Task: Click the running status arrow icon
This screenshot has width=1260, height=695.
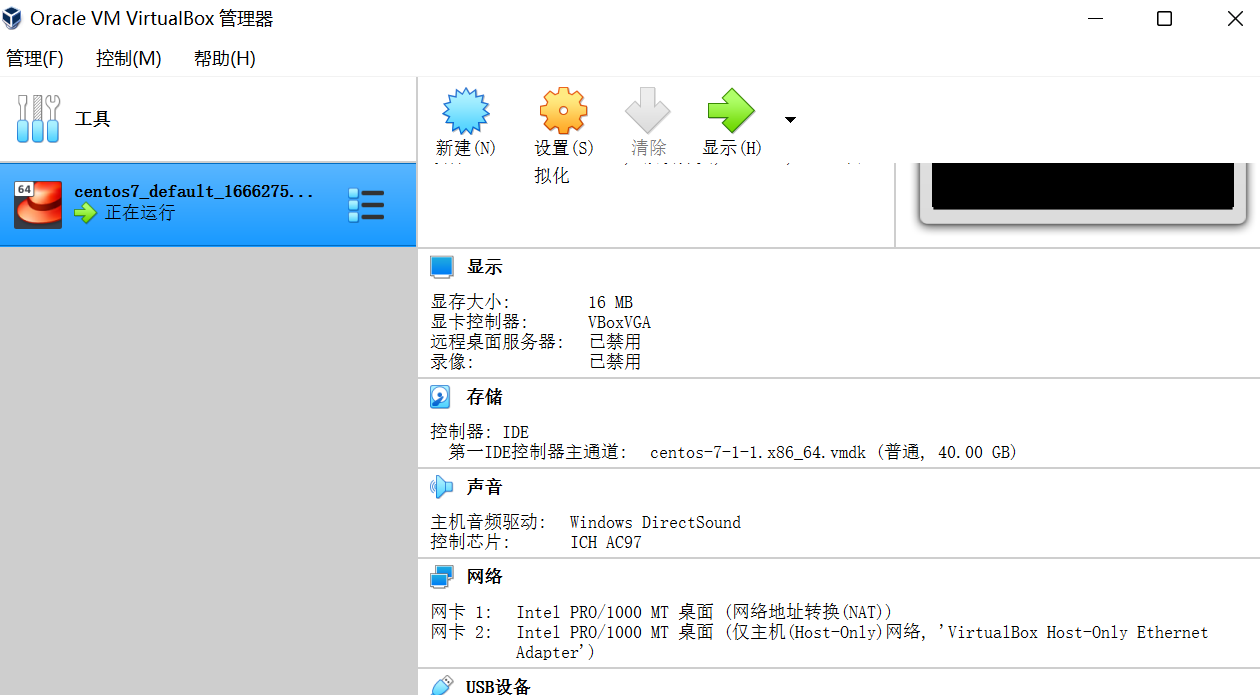Action: click(x=86, y=212)
